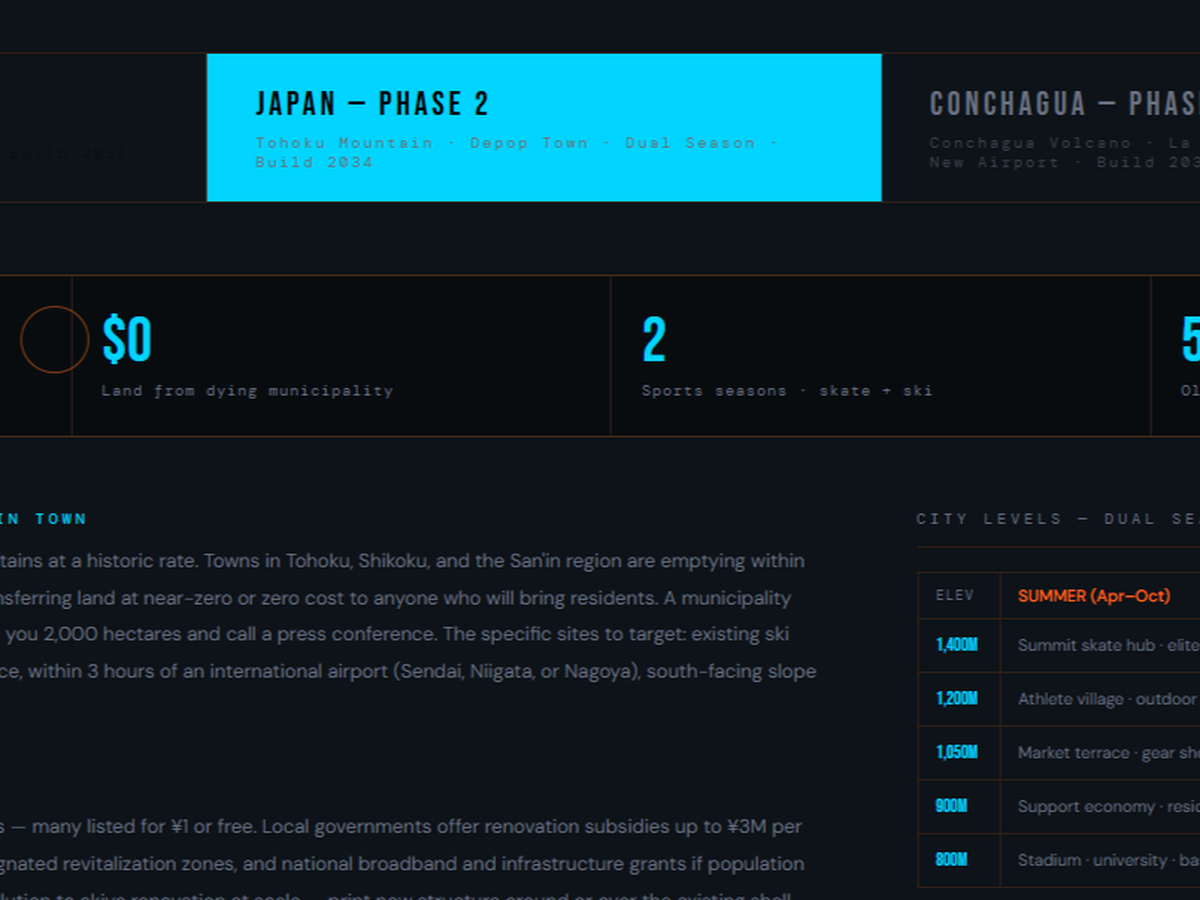1200x900 pixels.
Task: Click the Land from dying municipality caption
Action: pos(247,391)
